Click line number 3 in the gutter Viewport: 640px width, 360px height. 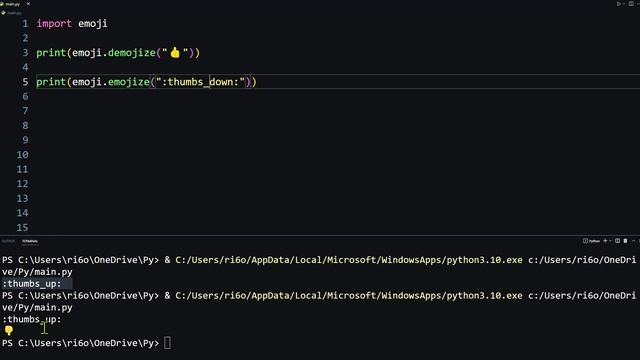click(25, 53)
